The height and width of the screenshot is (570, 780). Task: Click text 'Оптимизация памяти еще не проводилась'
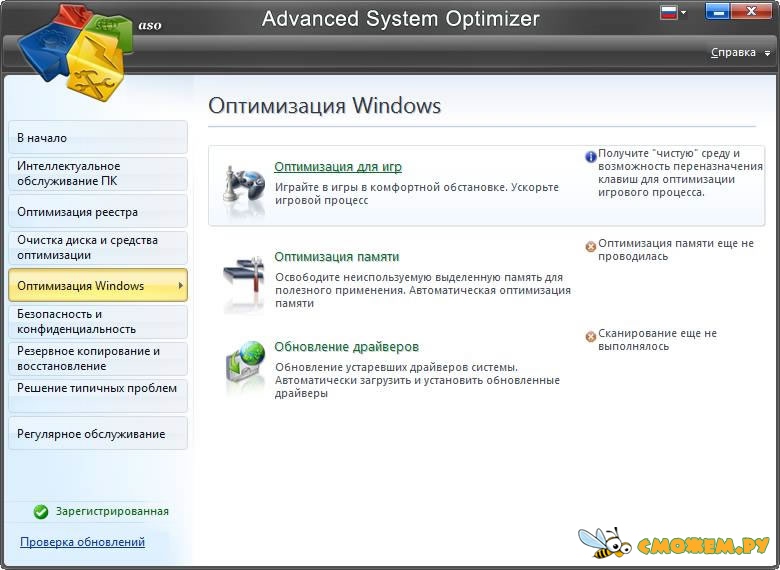[x=676, y=250]
